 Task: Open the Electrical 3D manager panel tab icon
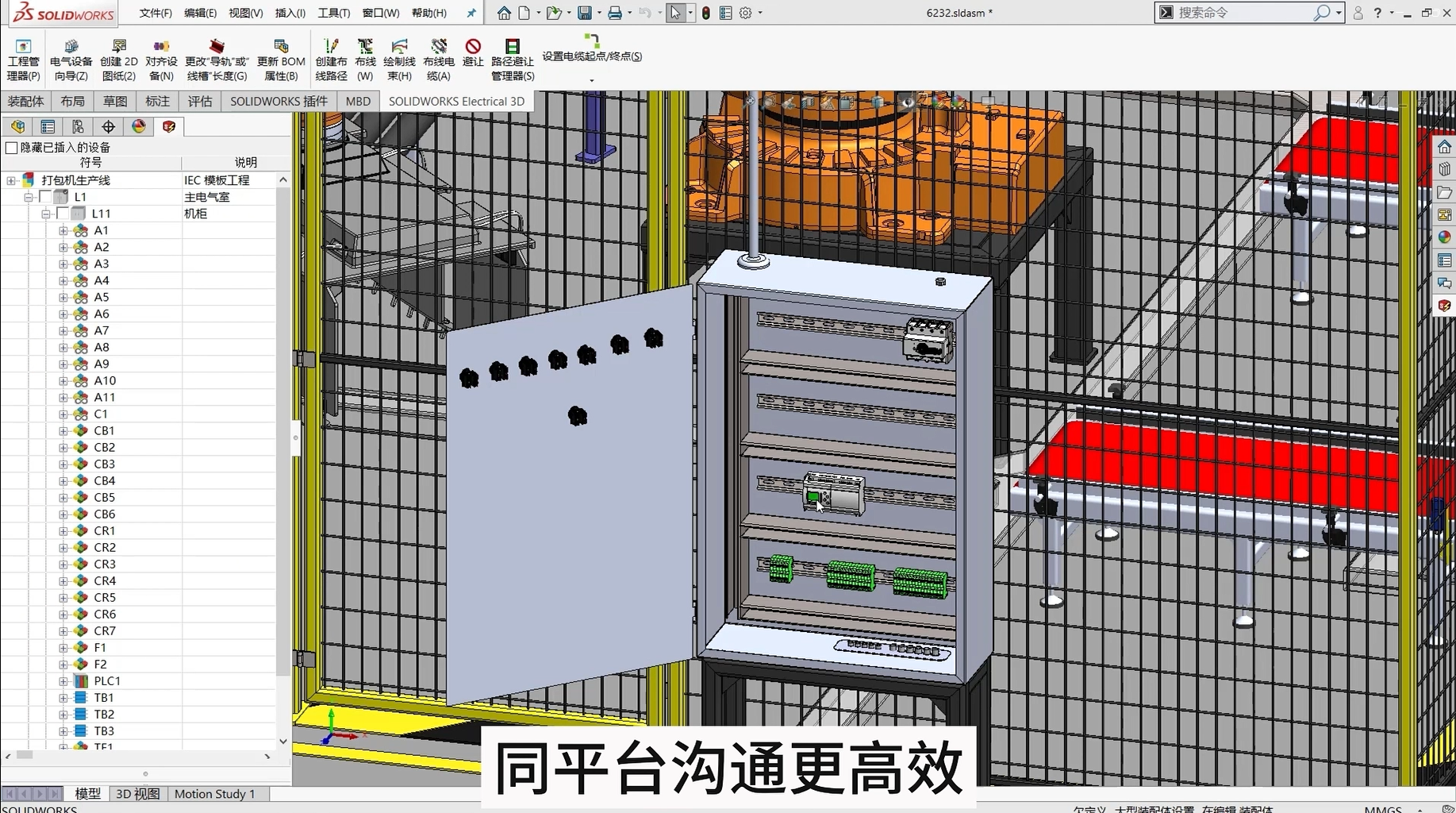coord(169,127)
